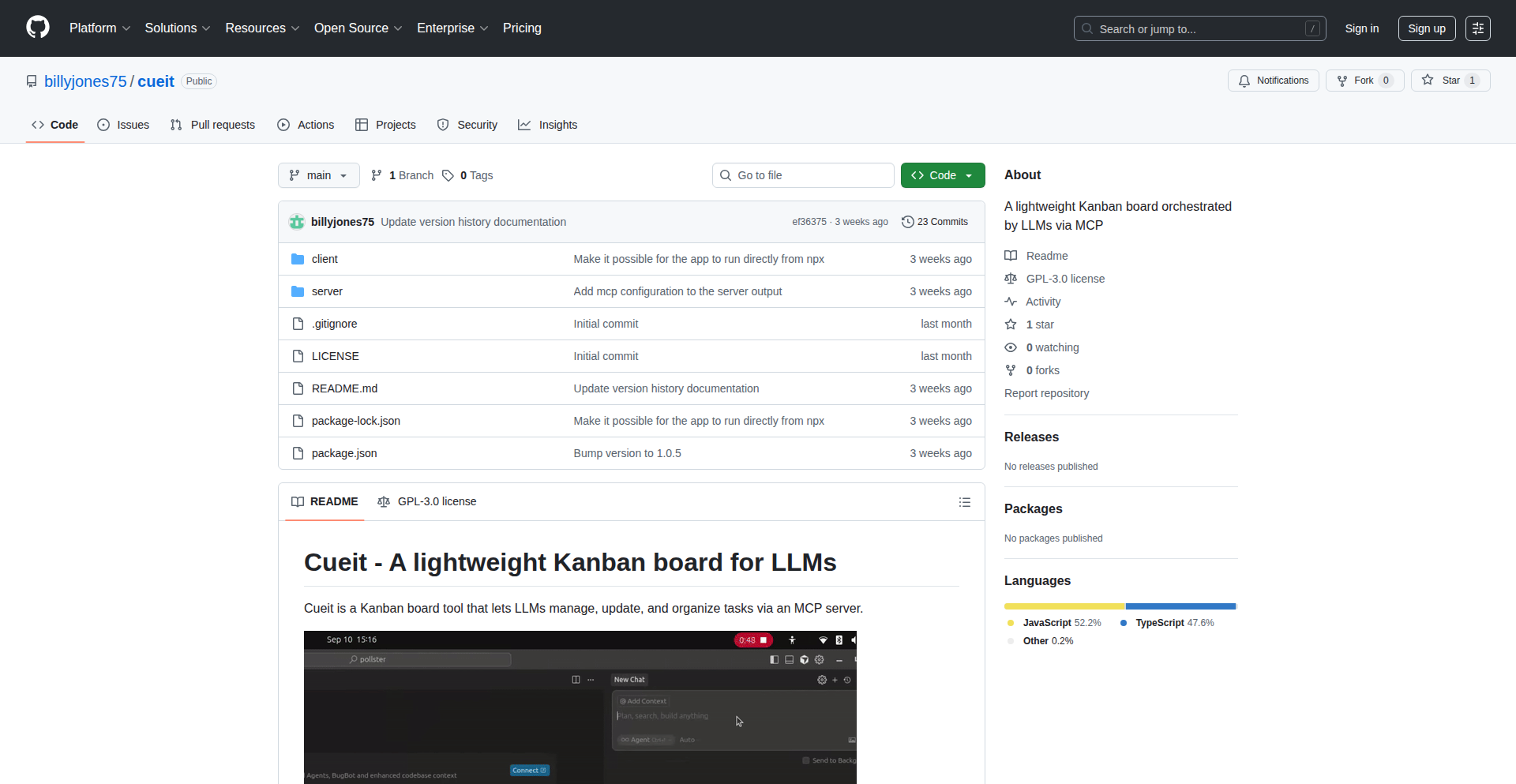Open the Resources dropdown

point(262,28)
